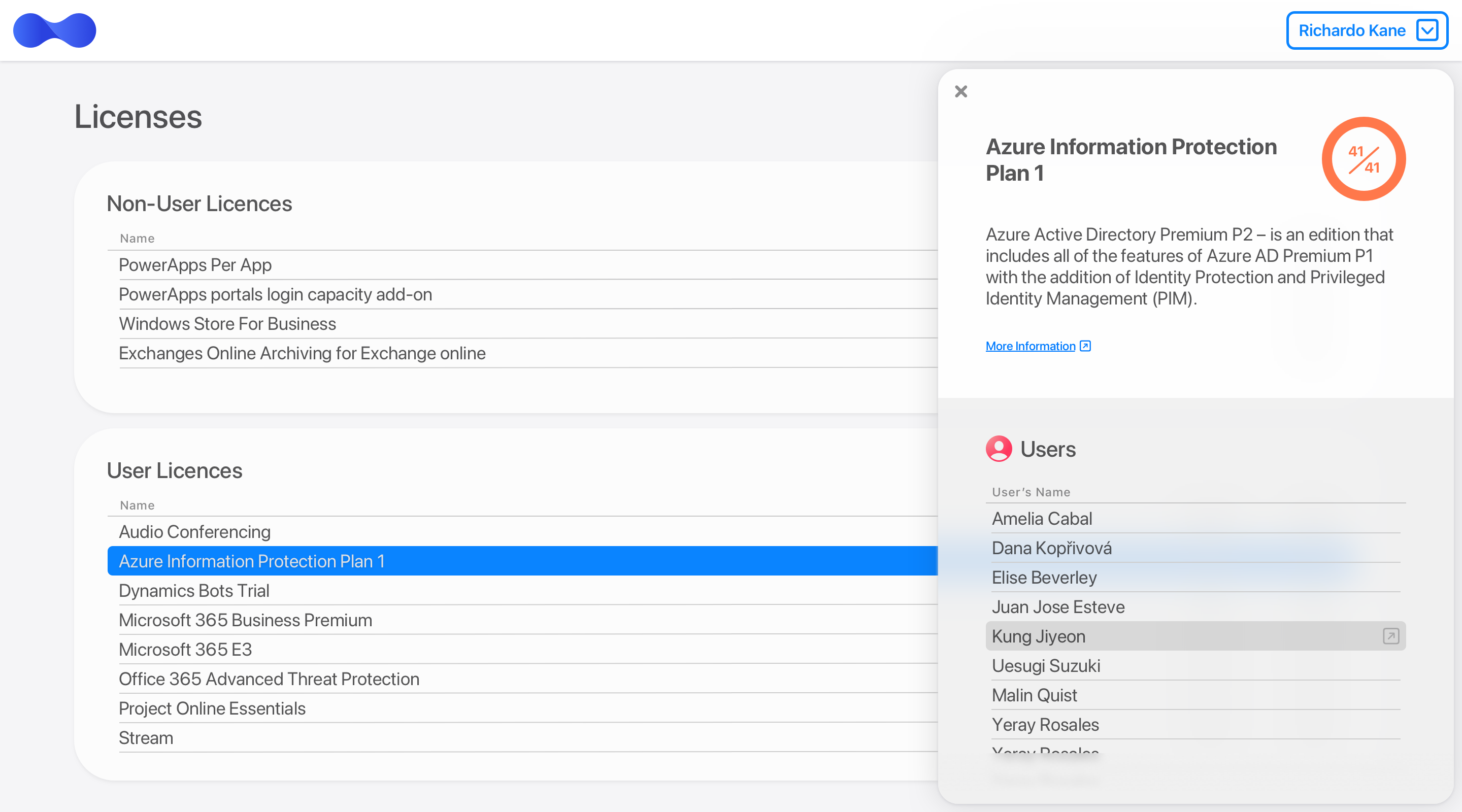
Task: Close the license details panel
Action: click(961, 91)
